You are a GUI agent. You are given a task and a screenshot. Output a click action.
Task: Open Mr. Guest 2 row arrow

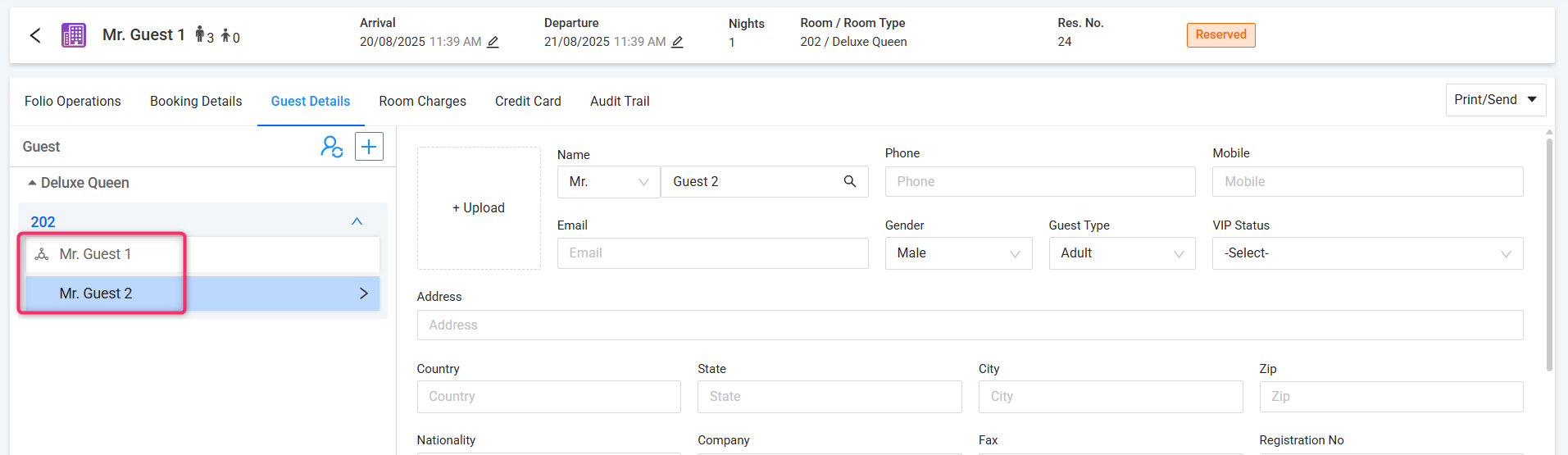[x=364, y=293]
